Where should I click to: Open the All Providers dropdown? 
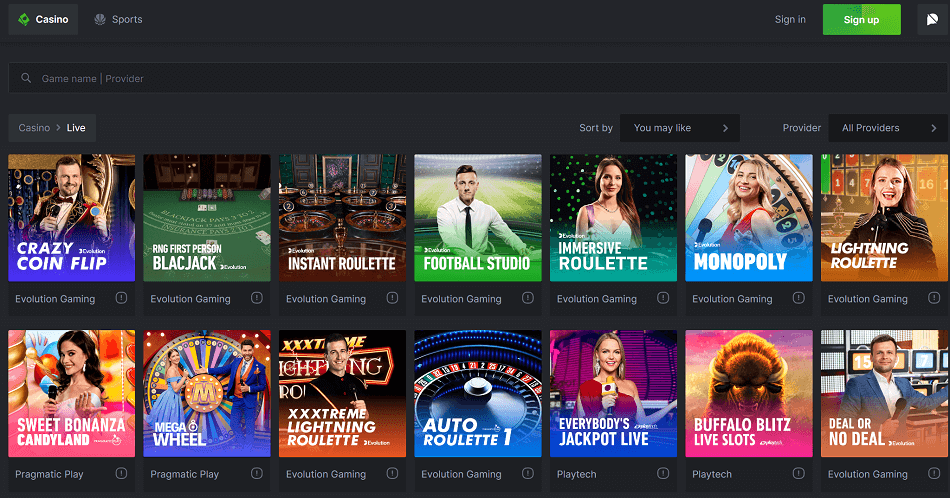click(x=888, y=128)
